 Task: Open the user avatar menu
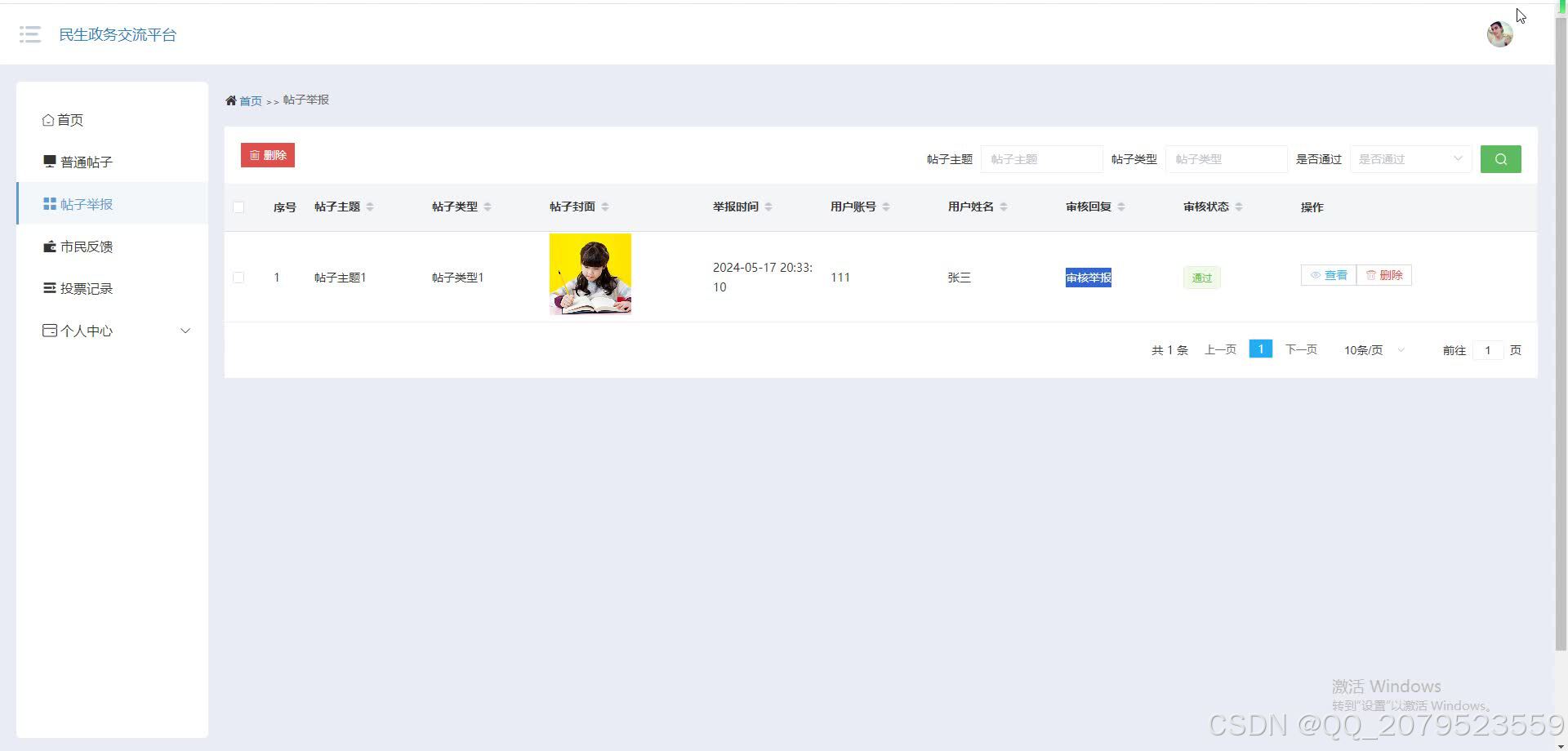[x=1499, y=33]
